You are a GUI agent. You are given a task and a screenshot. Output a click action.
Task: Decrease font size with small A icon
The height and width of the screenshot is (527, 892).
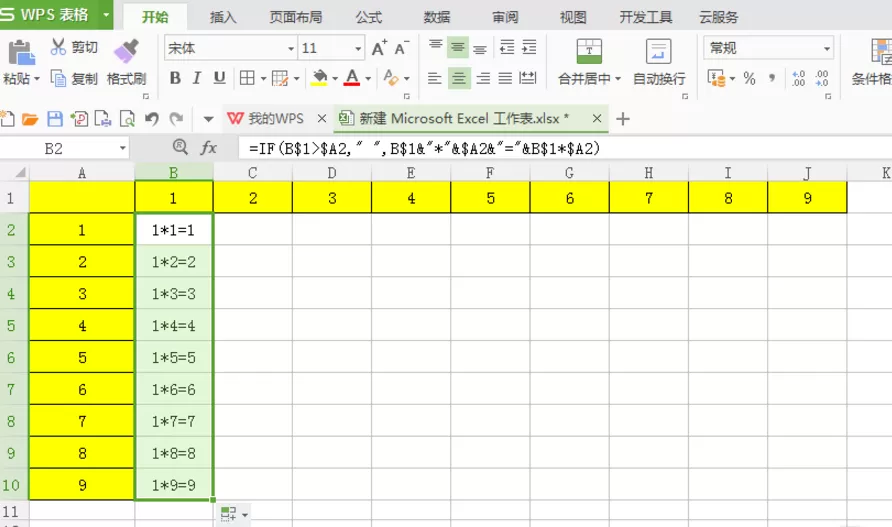(x=402, y=48)
